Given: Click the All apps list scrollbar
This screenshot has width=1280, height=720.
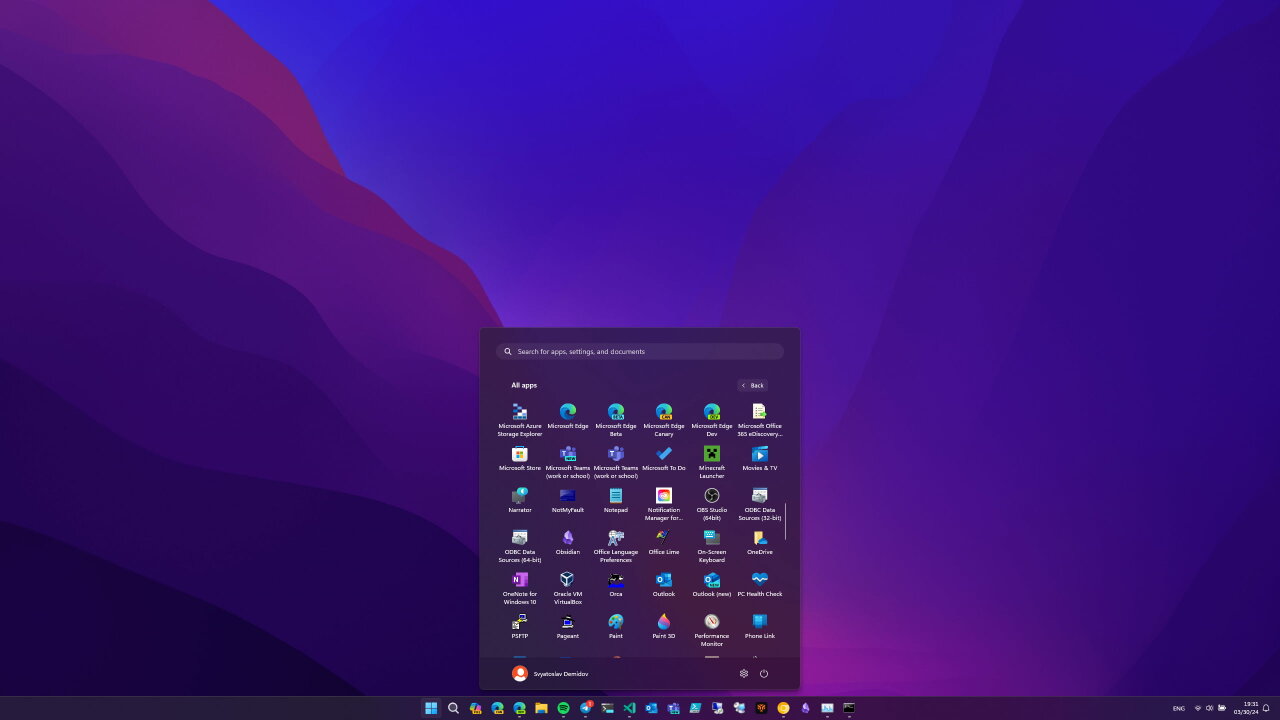Looking at the screenshot, I should point(786,521).
